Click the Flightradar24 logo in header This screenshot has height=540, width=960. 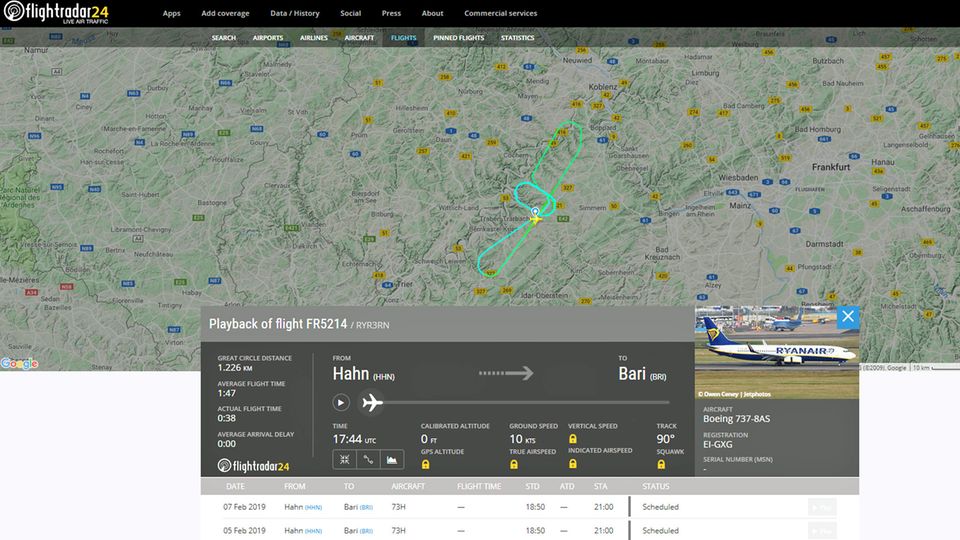coord(56,13)
